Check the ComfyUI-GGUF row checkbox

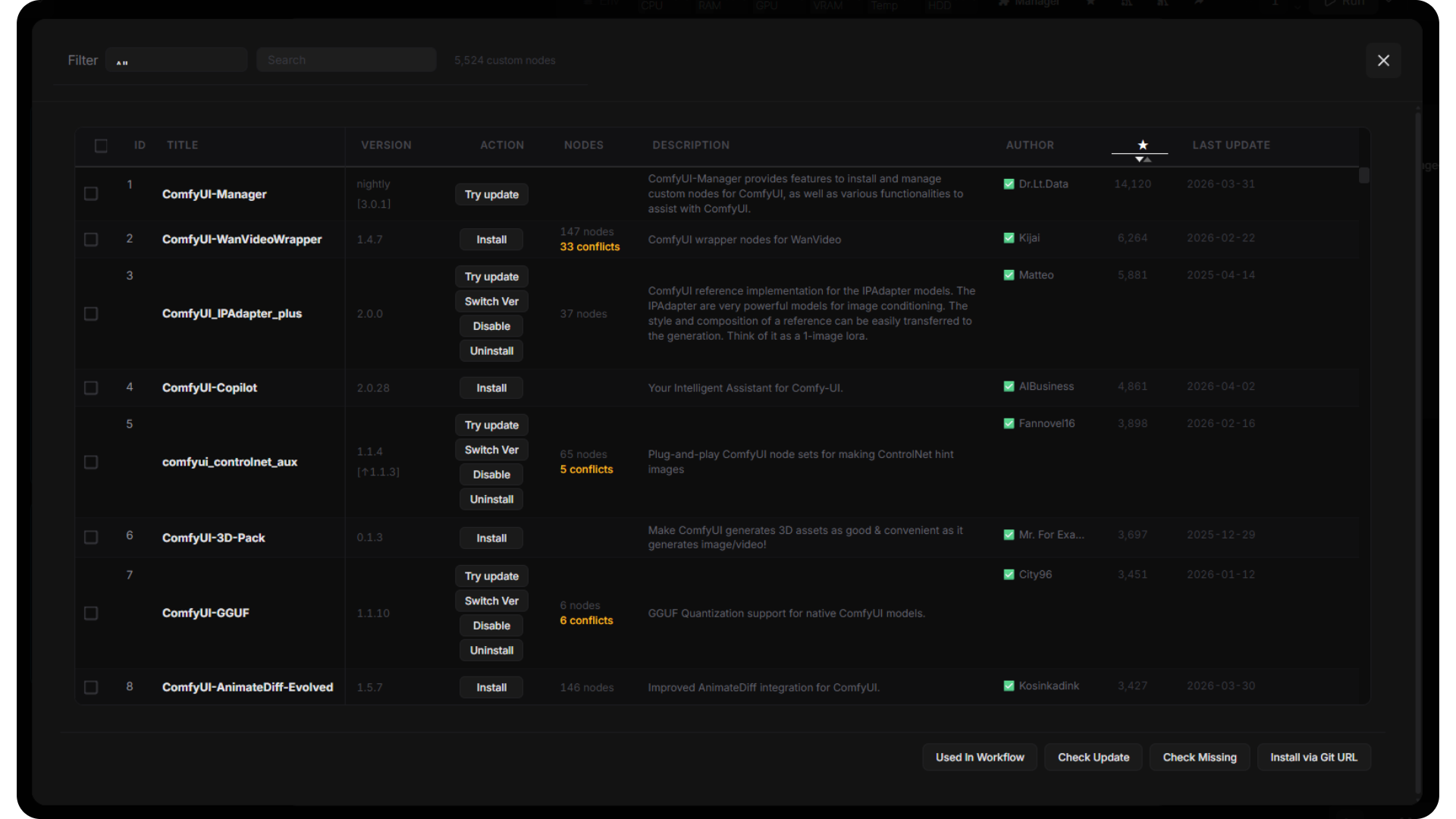tap(91, 613)
